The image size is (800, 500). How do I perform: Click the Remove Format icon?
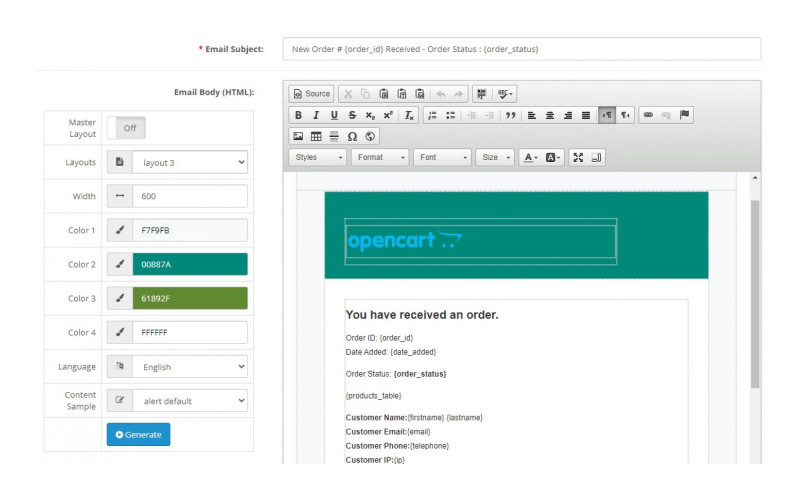pyautogui.click(x=409, y=115)
